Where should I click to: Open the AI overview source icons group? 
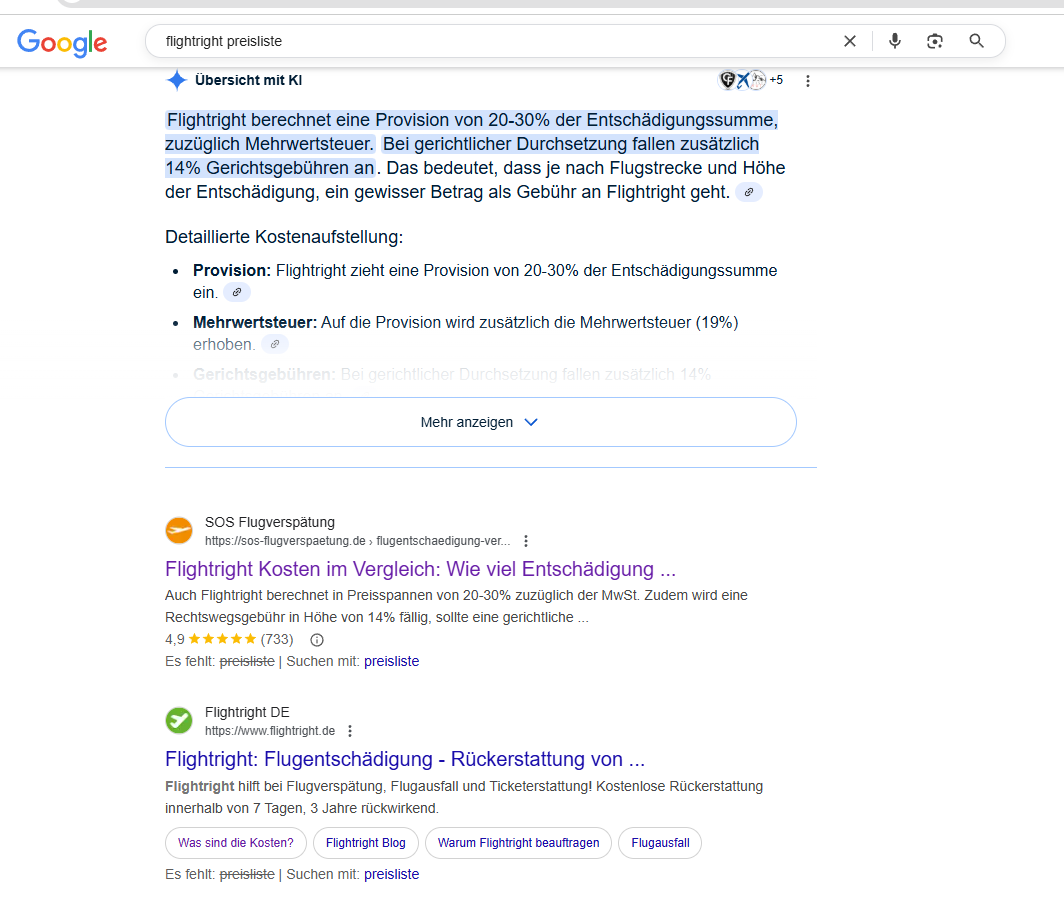(751, 80)
